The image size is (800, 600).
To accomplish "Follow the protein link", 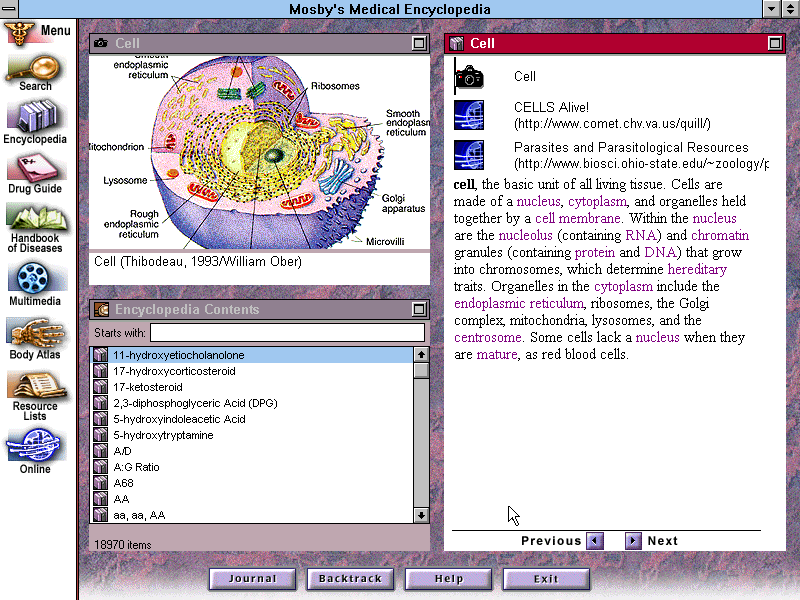I will pos(595,253).
